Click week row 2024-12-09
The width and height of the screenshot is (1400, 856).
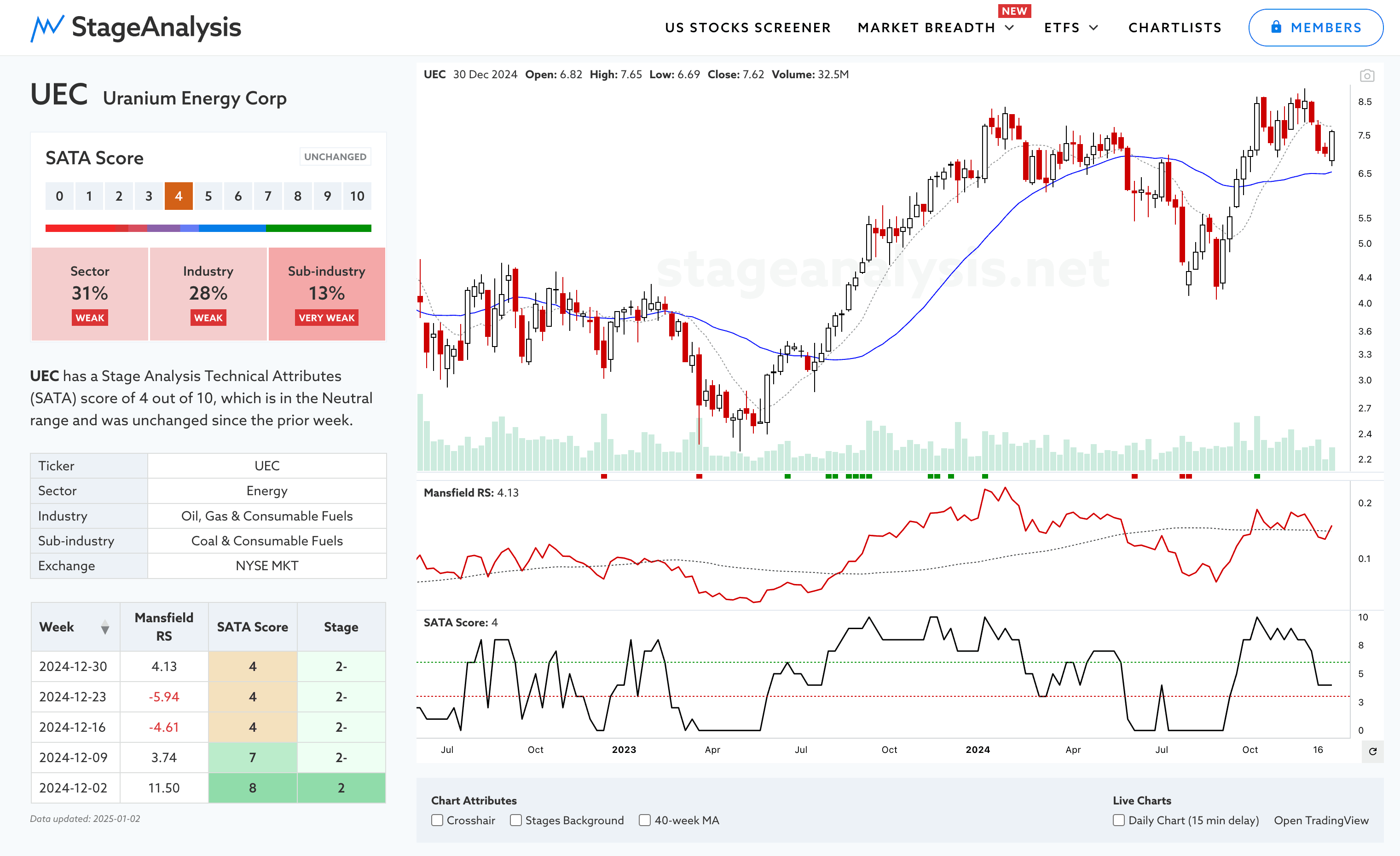click(x=208, y=758)
